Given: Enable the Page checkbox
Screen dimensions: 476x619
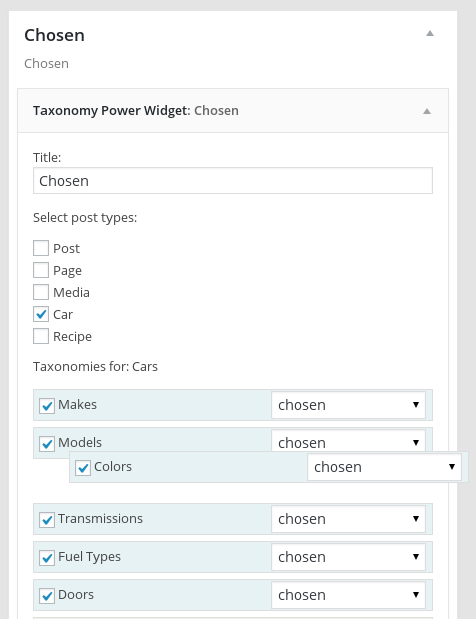Looking at the screenshot, I should tap(41, 270).
